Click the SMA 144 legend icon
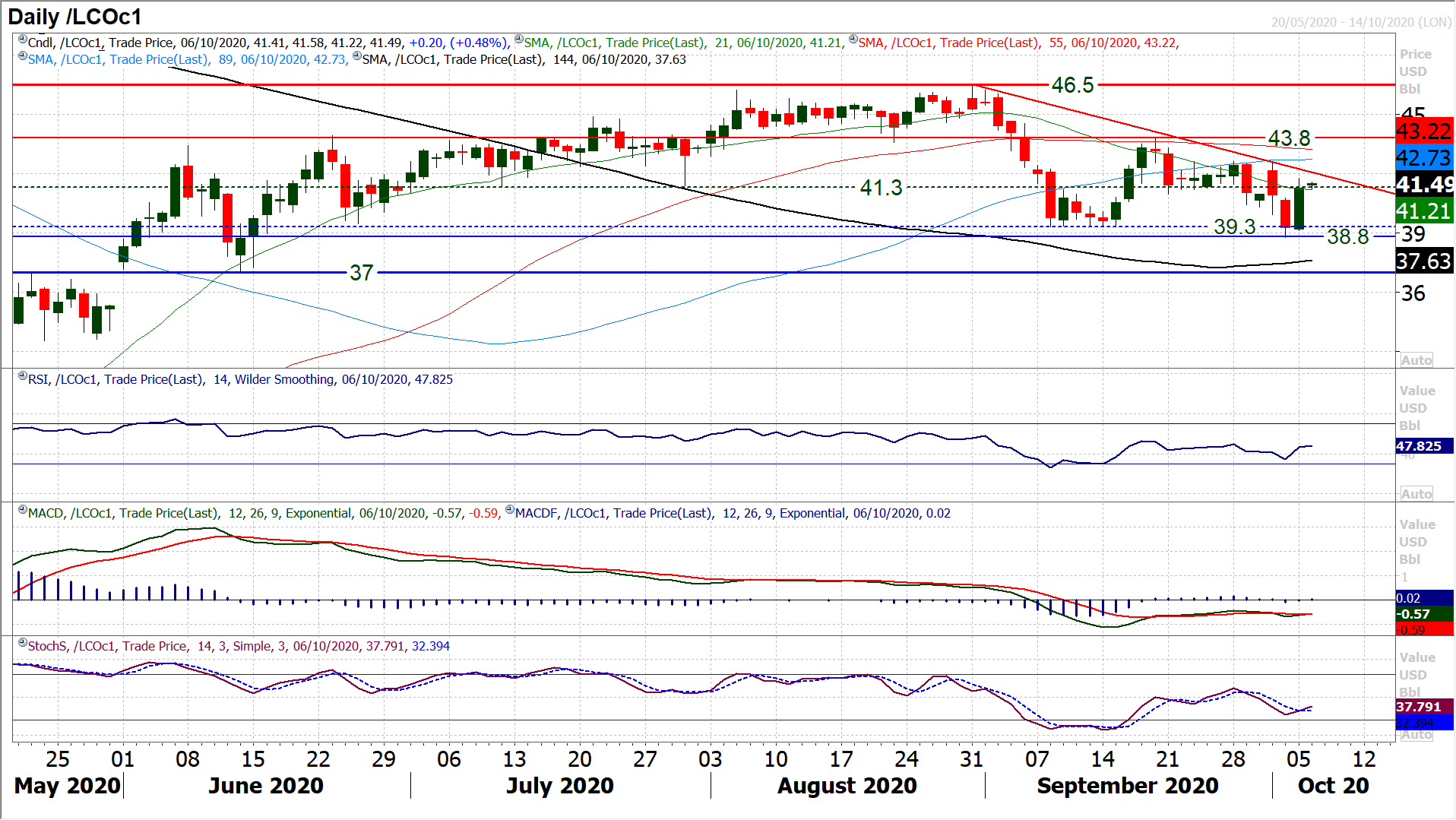 pyautogui.click(x=357, y=56)
